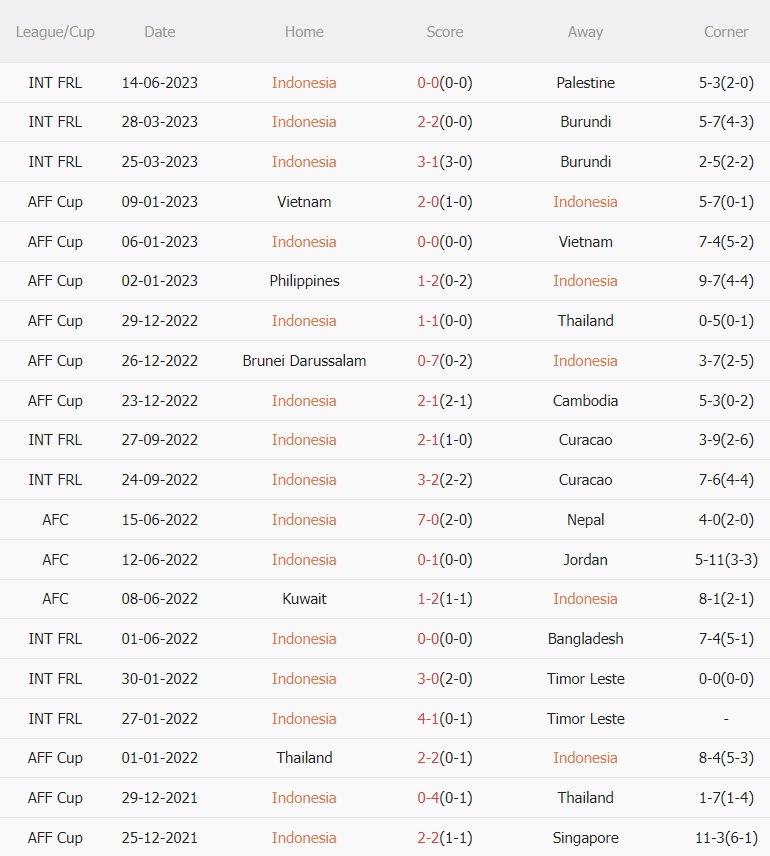
Task: Click the Date column header
Action: tap(160, 32)
